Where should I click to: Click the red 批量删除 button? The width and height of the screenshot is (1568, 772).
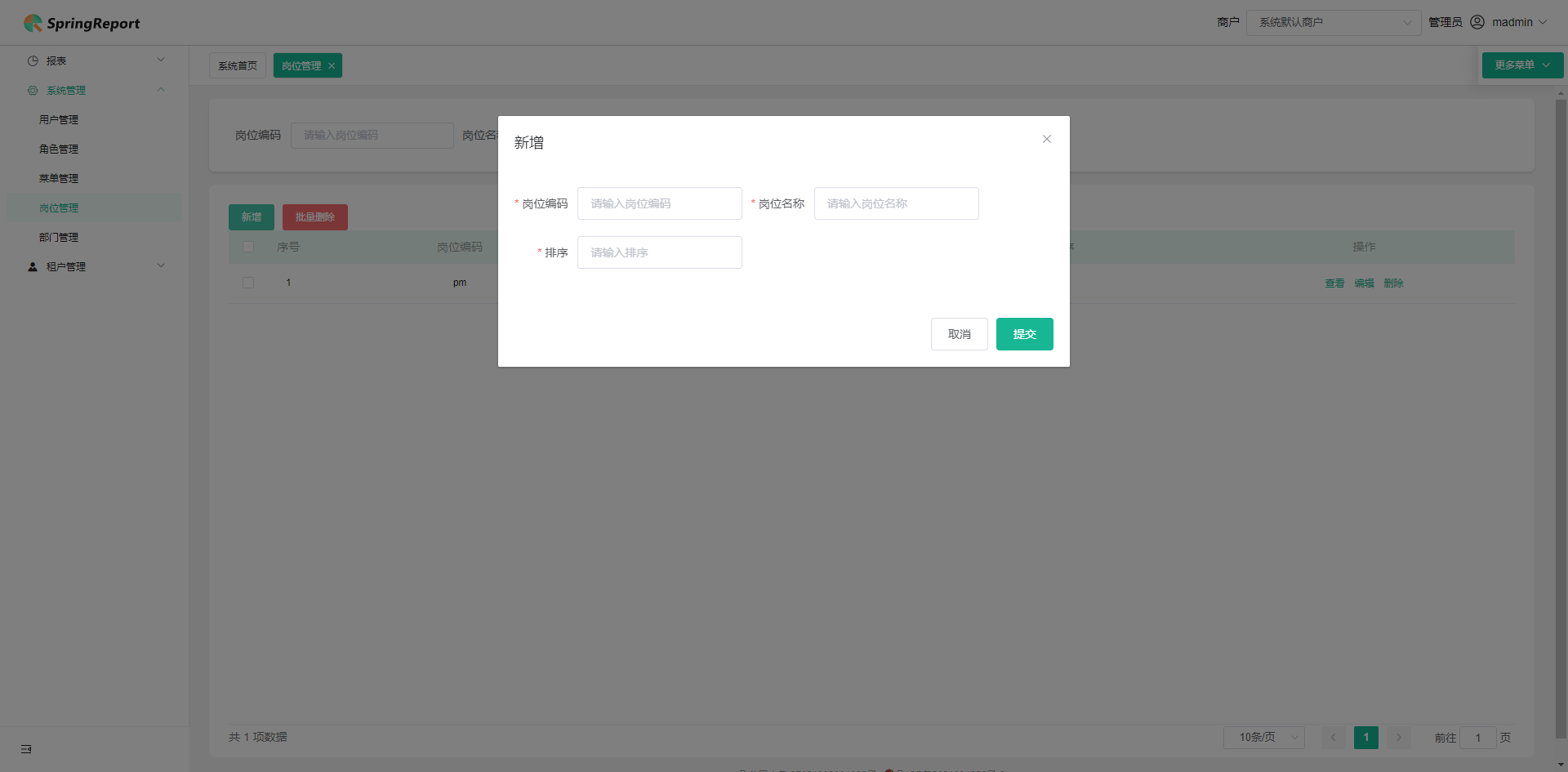315,217
